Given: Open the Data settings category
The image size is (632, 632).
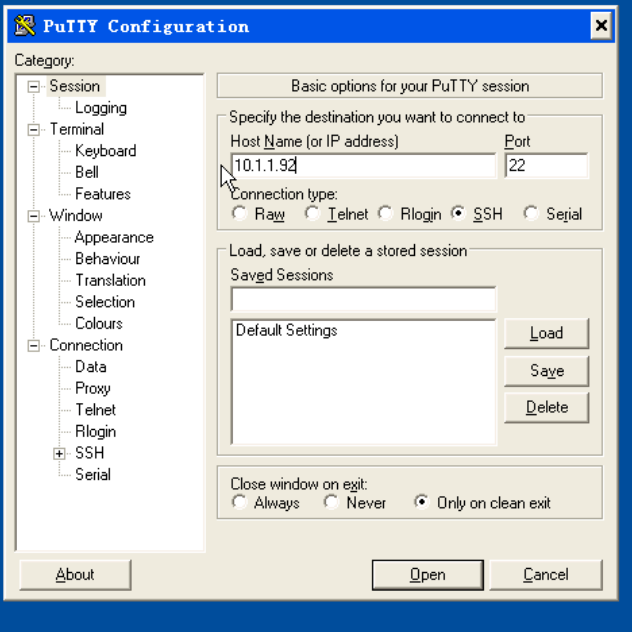Looking at the screenshot, I should tap(91, 367).
